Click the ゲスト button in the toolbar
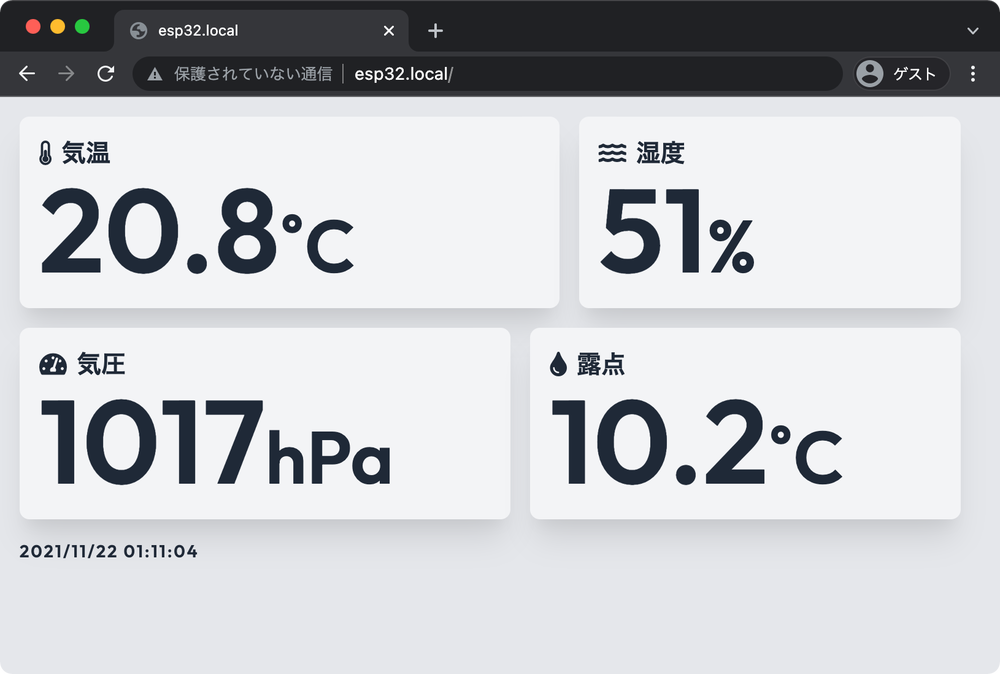The image size is (1000, 674). (x=900, y=73)
